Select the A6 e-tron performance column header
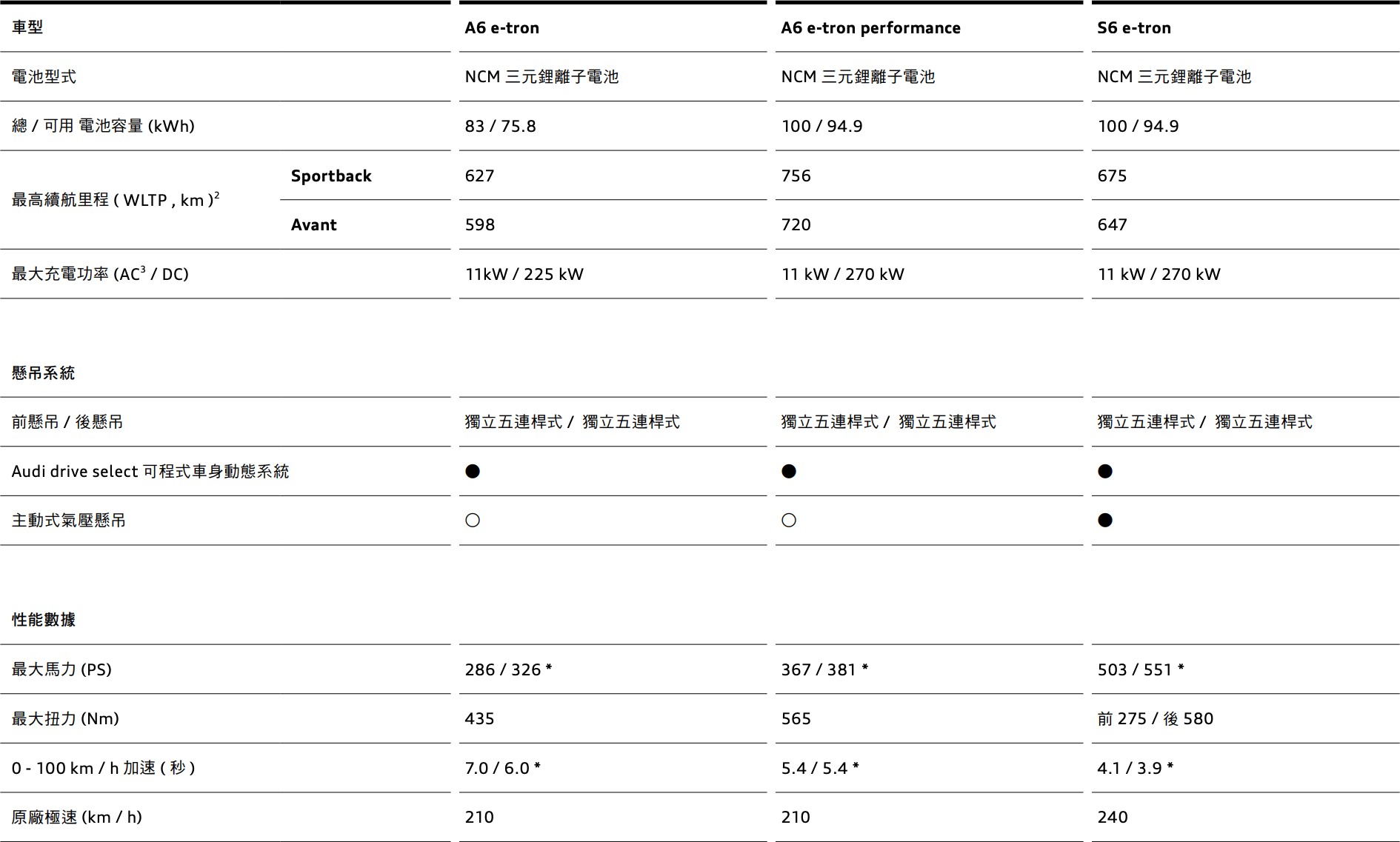Image resolution: width=1400 pixels, height=842 pixels. [871, 28]
